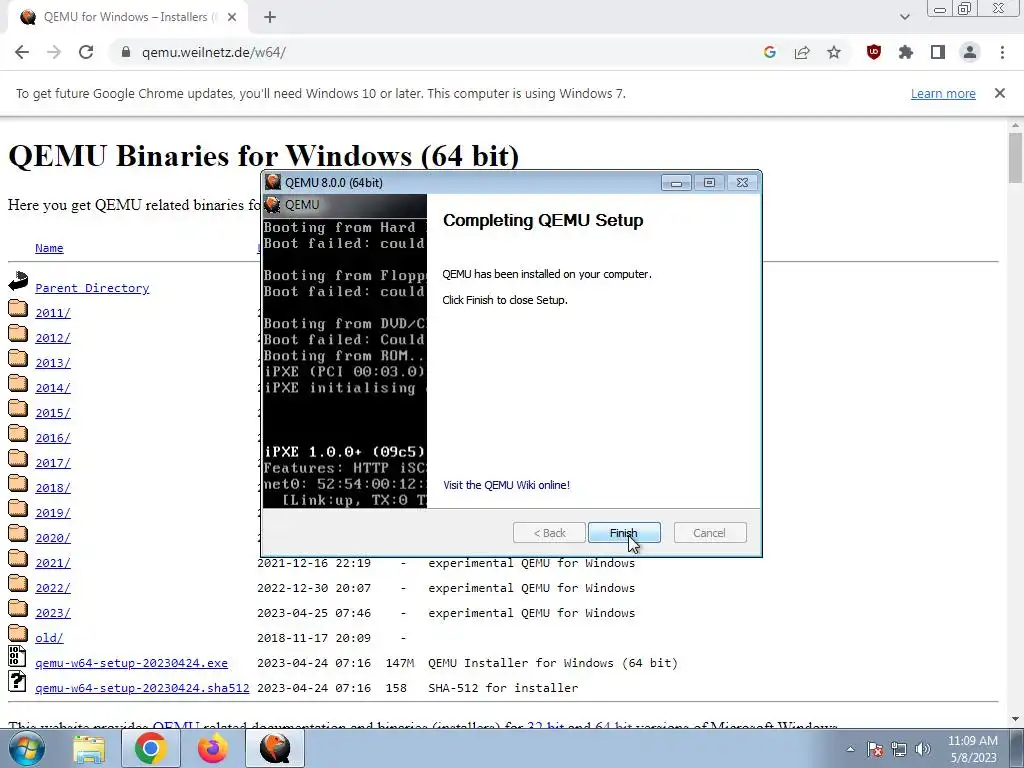
Task: Open the 2023/ folder link
Action: click(x=53, y=613)
